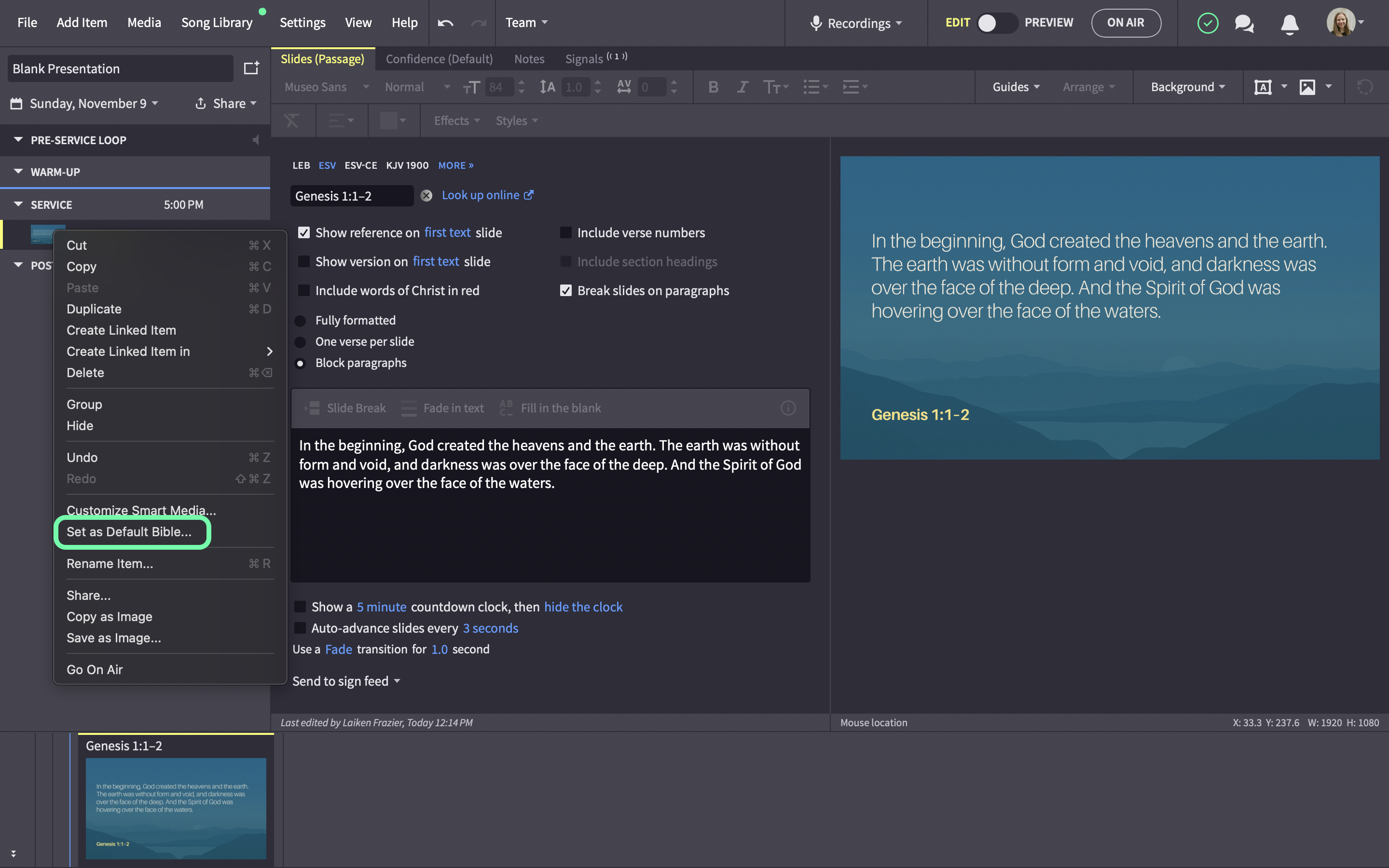Choose Set as Default Bible menu entry
The height and width of the screenshot is (868, 1389).
point(129,531)
